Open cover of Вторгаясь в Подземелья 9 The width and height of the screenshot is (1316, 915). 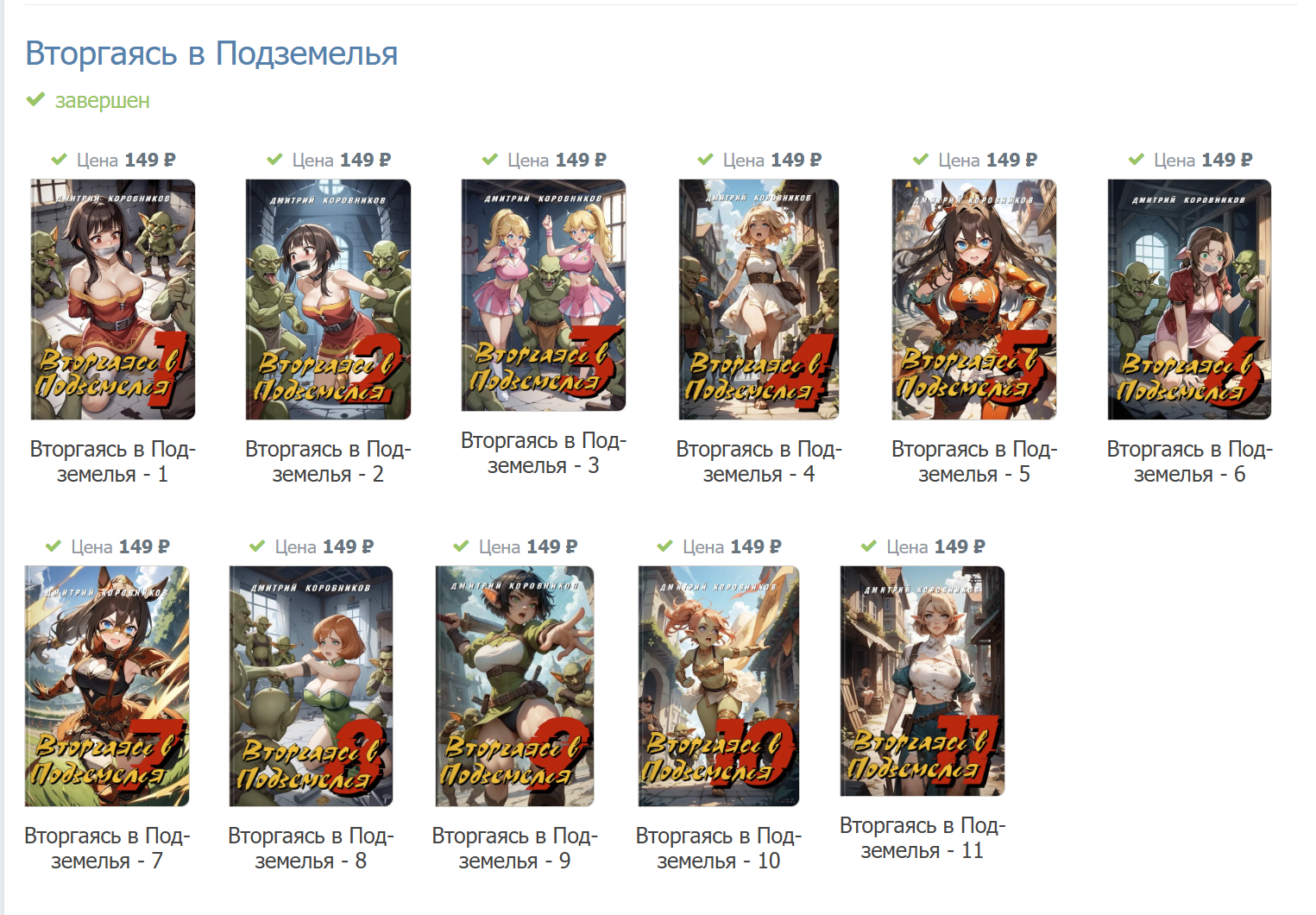click(x=515, y=686)
